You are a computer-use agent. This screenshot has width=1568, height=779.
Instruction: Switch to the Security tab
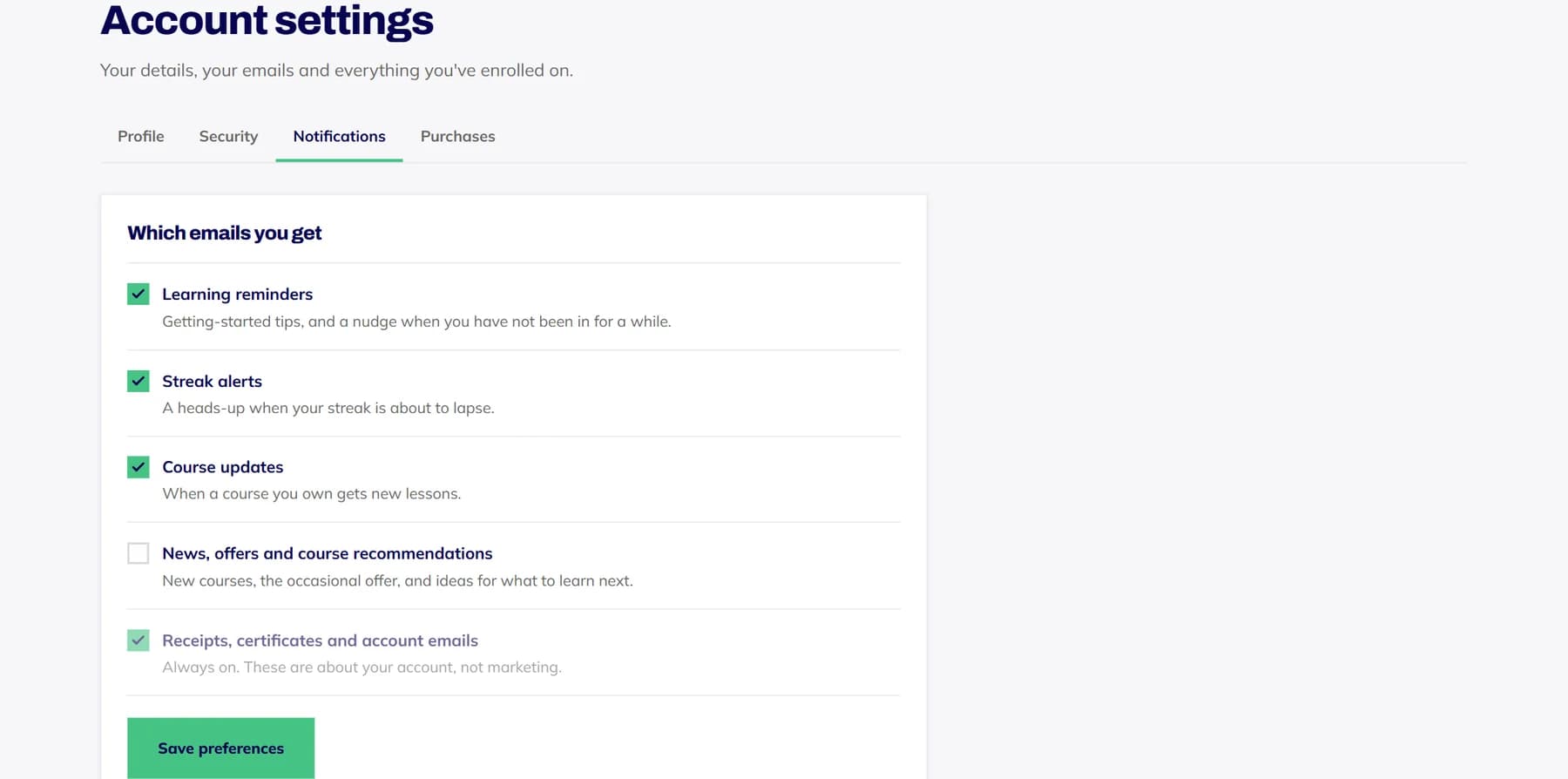[x=228, y=136]
